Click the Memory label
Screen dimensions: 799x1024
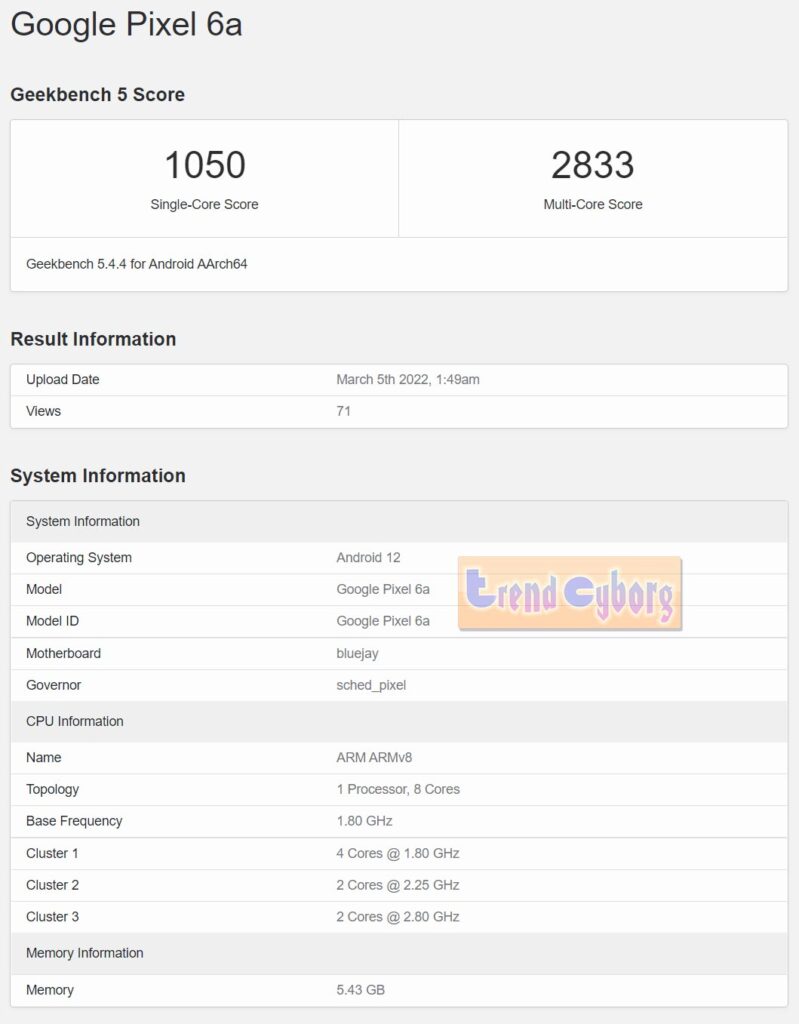(x=50, y=990)
